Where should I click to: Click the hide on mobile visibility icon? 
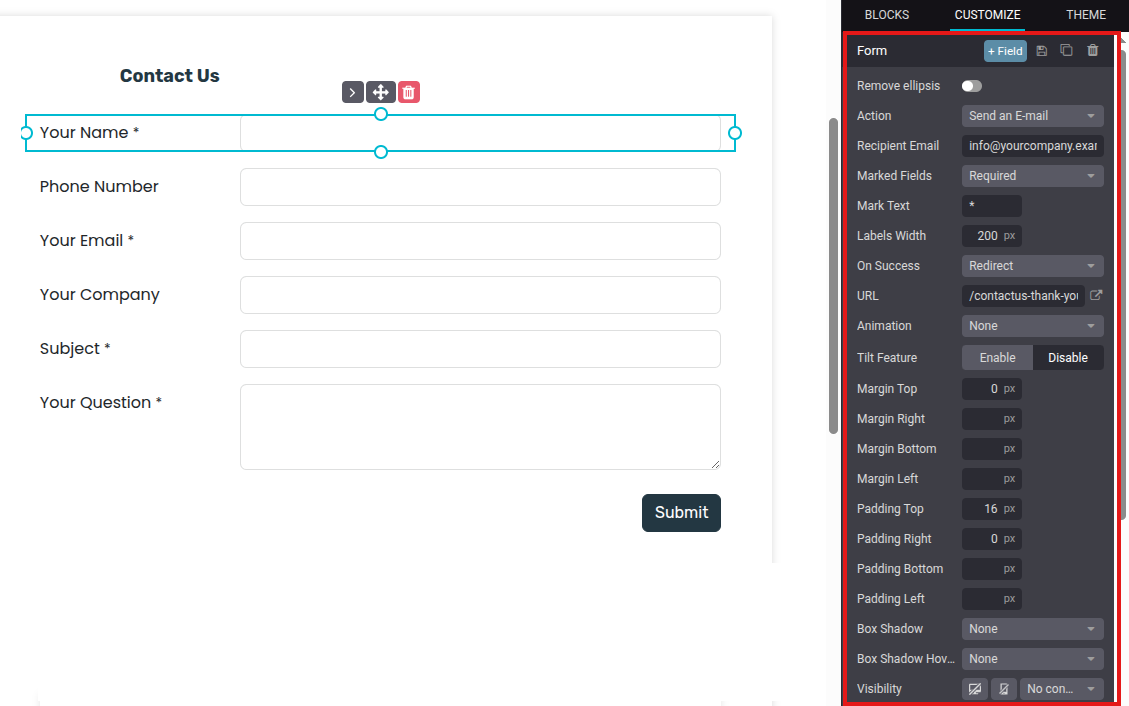(x=1003, y=689)
